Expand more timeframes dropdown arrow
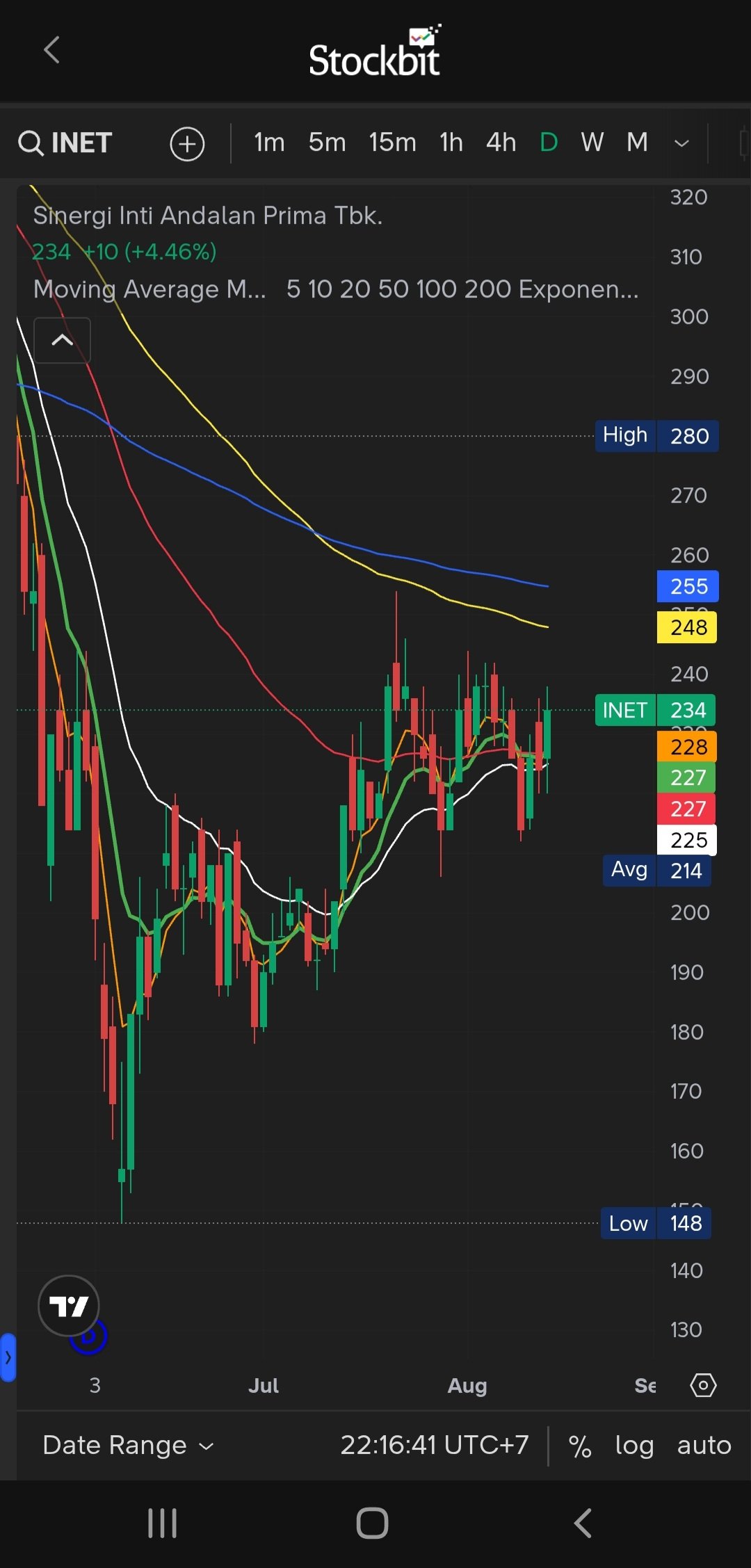Screen dimensions: 751x1568 click(681, 143)
